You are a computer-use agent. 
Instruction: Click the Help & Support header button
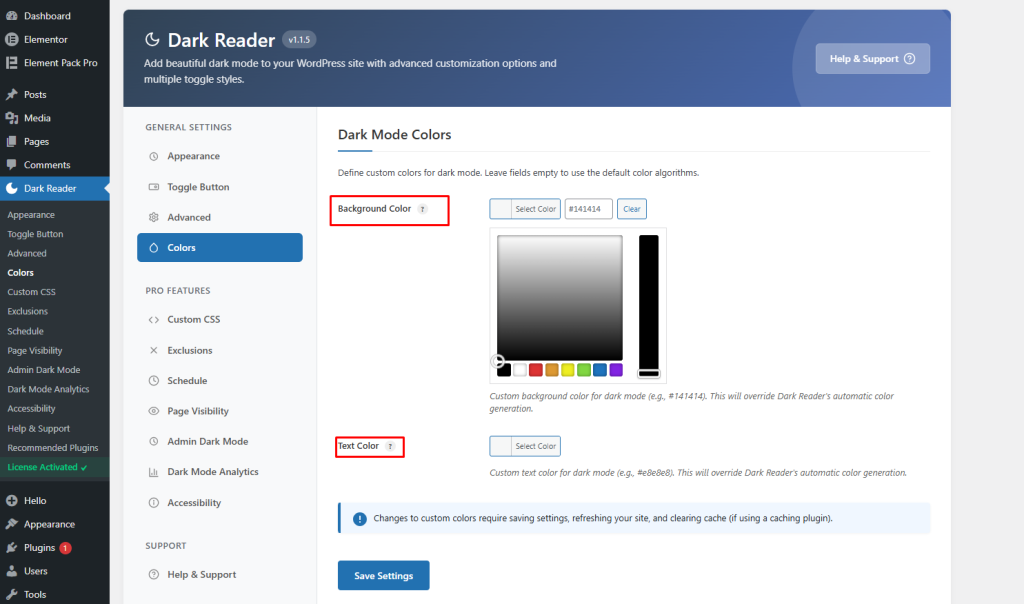[872, 59]
